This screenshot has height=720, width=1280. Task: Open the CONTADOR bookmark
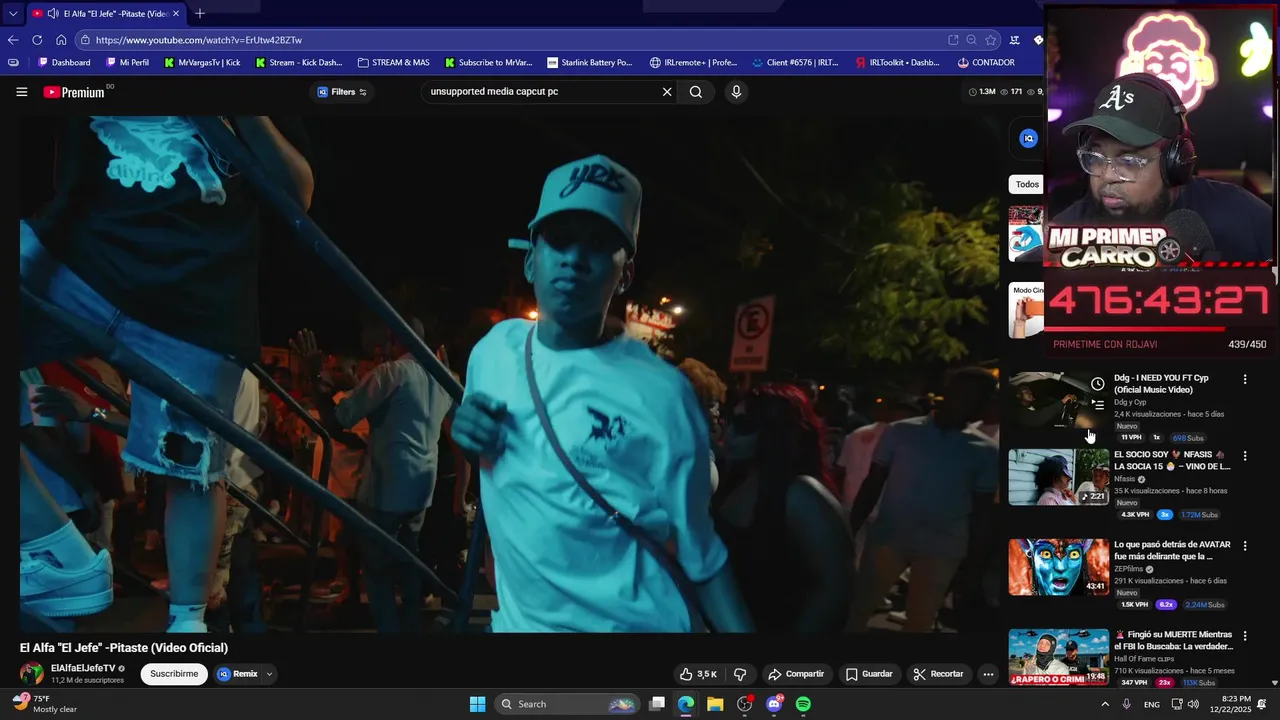coord(986,62)
